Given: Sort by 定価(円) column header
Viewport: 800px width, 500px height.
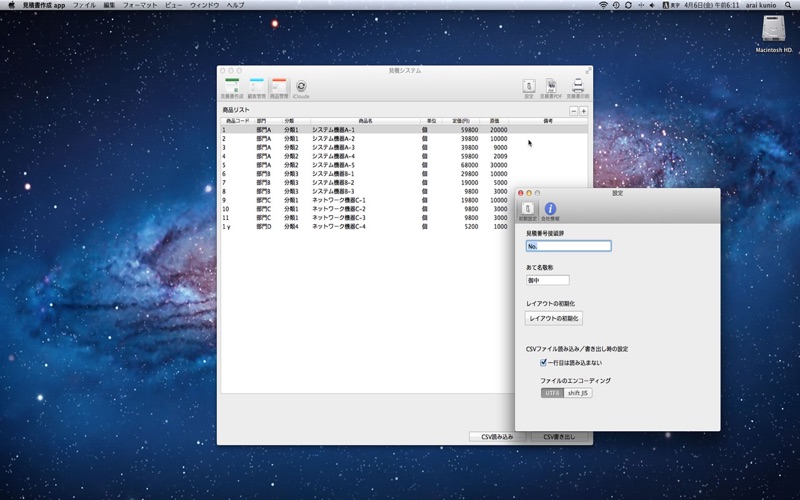Looking at the screenshot, I should pos(461,121).
